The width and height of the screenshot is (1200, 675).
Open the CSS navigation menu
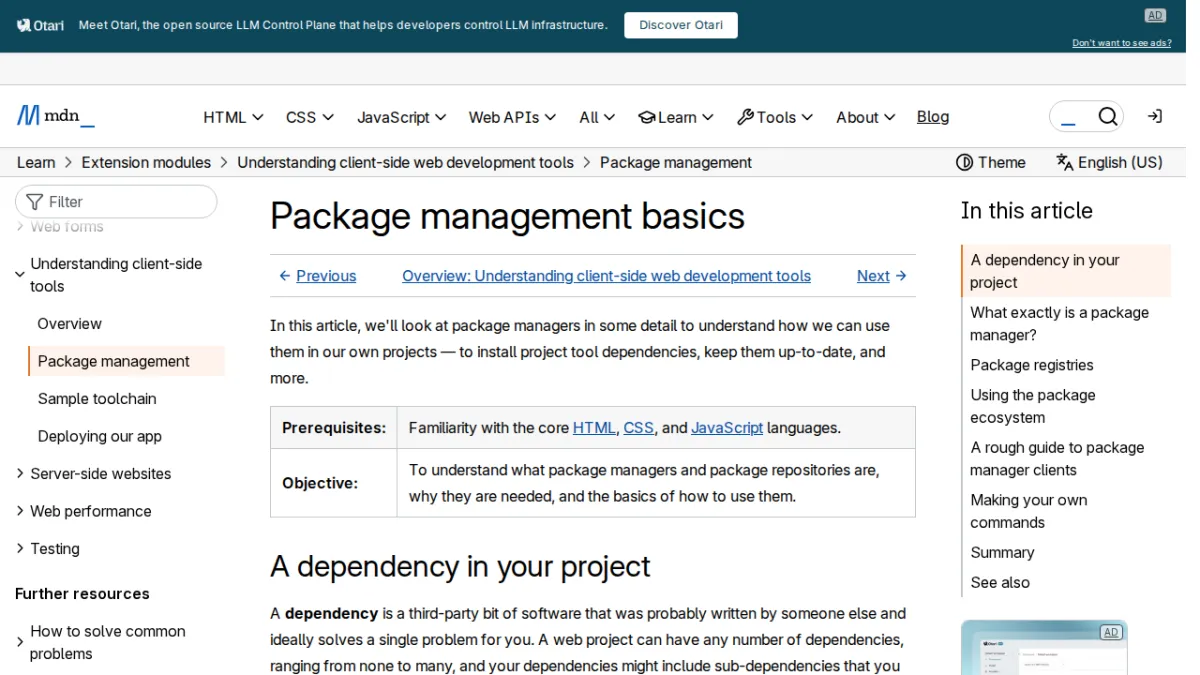pyautogui.click(x=310, y=117)
